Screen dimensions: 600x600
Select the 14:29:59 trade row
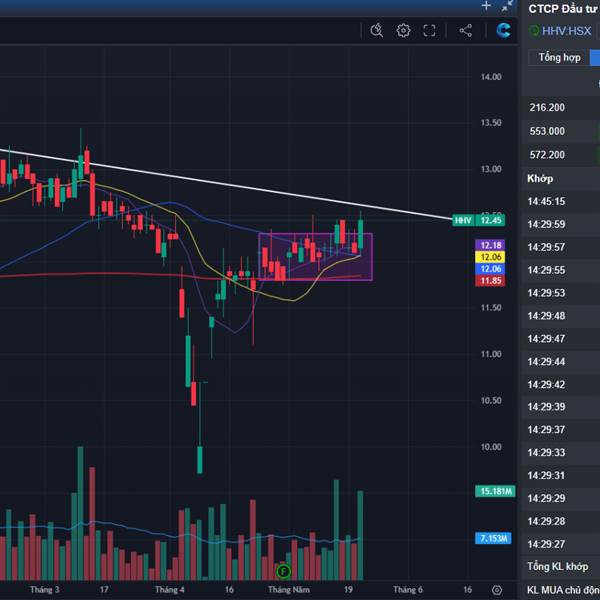[561, 224]
